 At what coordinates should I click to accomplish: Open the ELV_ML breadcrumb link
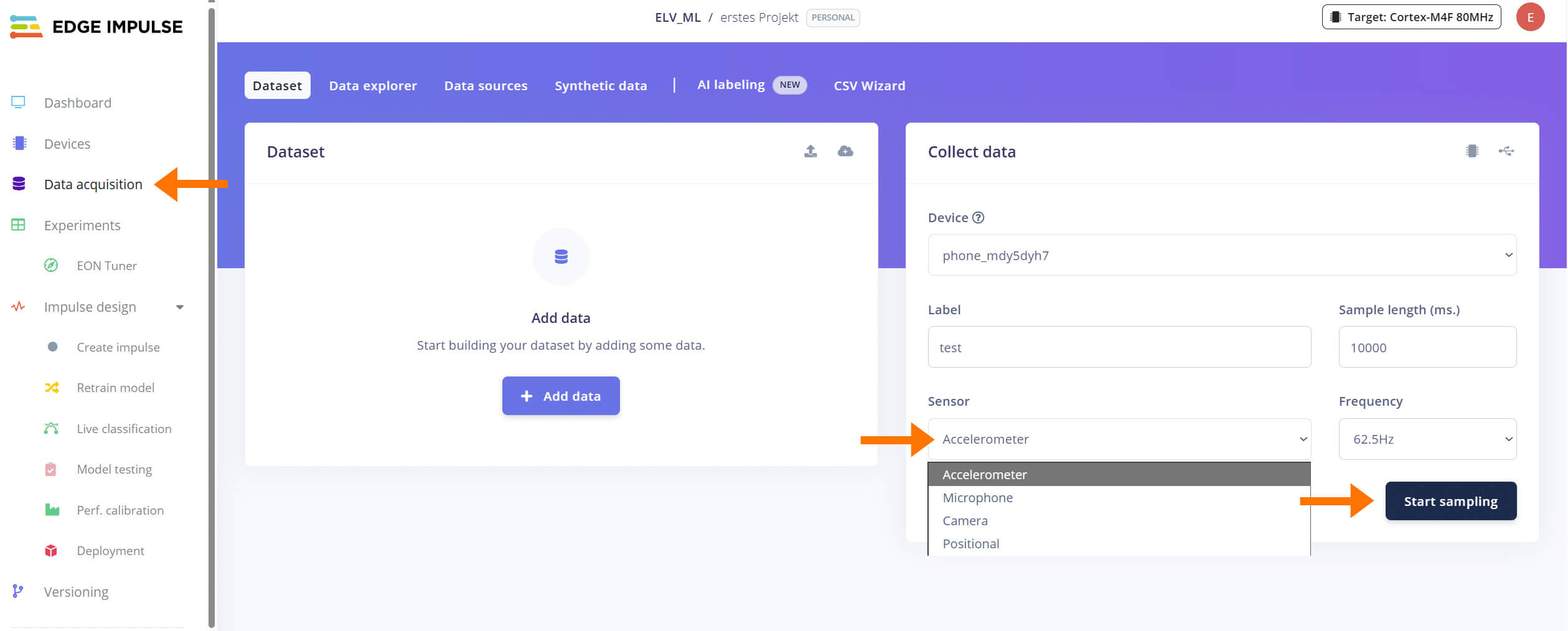click(677, 17)
